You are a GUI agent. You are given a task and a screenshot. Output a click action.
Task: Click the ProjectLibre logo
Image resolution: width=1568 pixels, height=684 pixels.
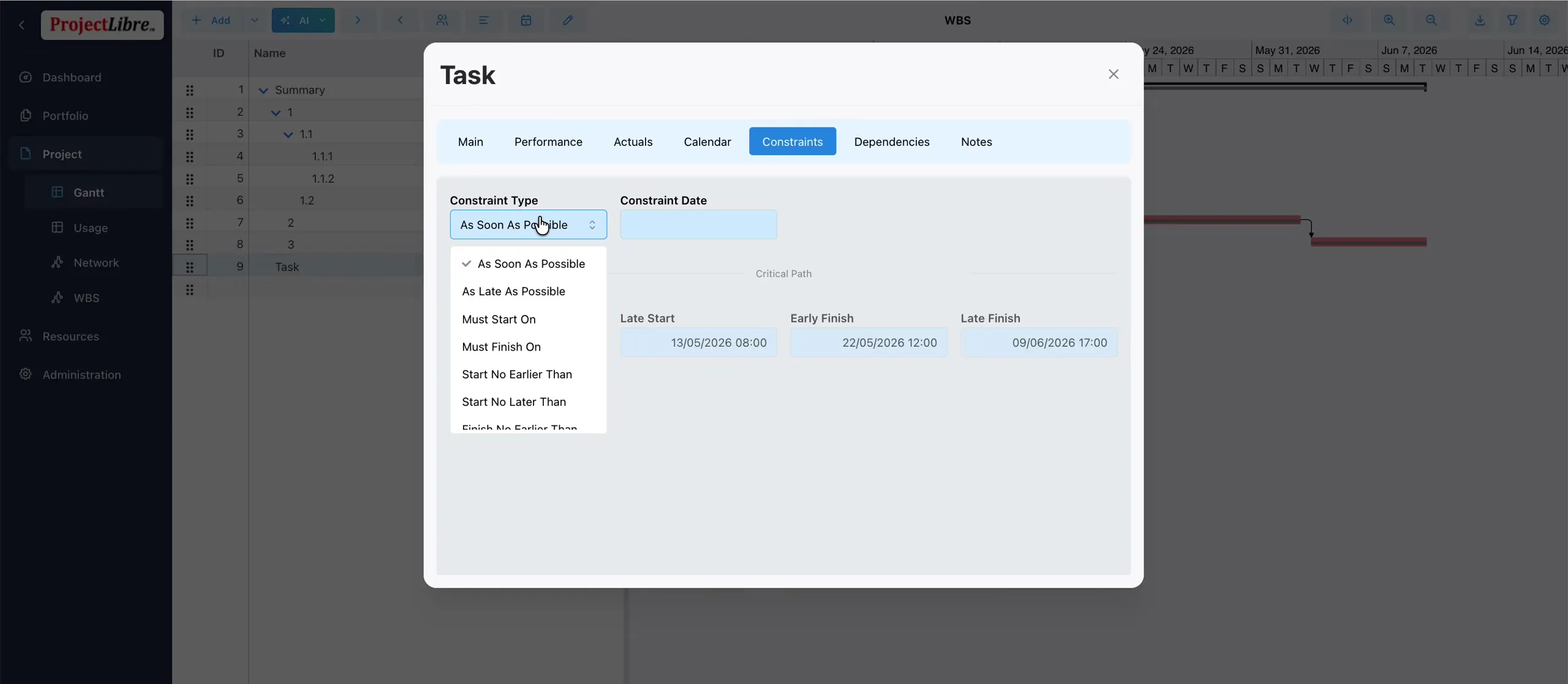[102, 25]
